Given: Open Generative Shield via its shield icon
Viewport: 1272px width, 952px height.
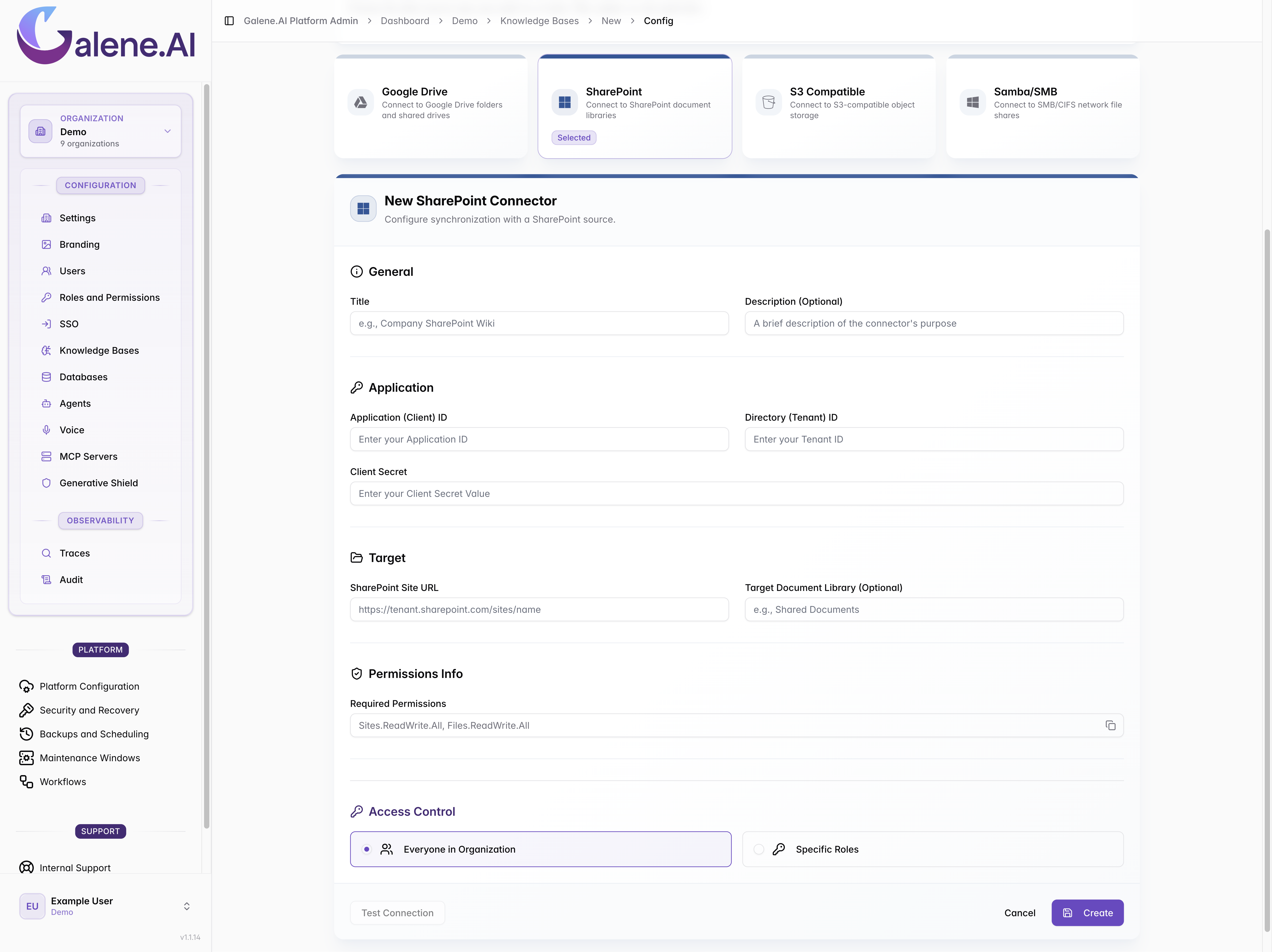Looking at the screenshot, I should pos(46,483).
